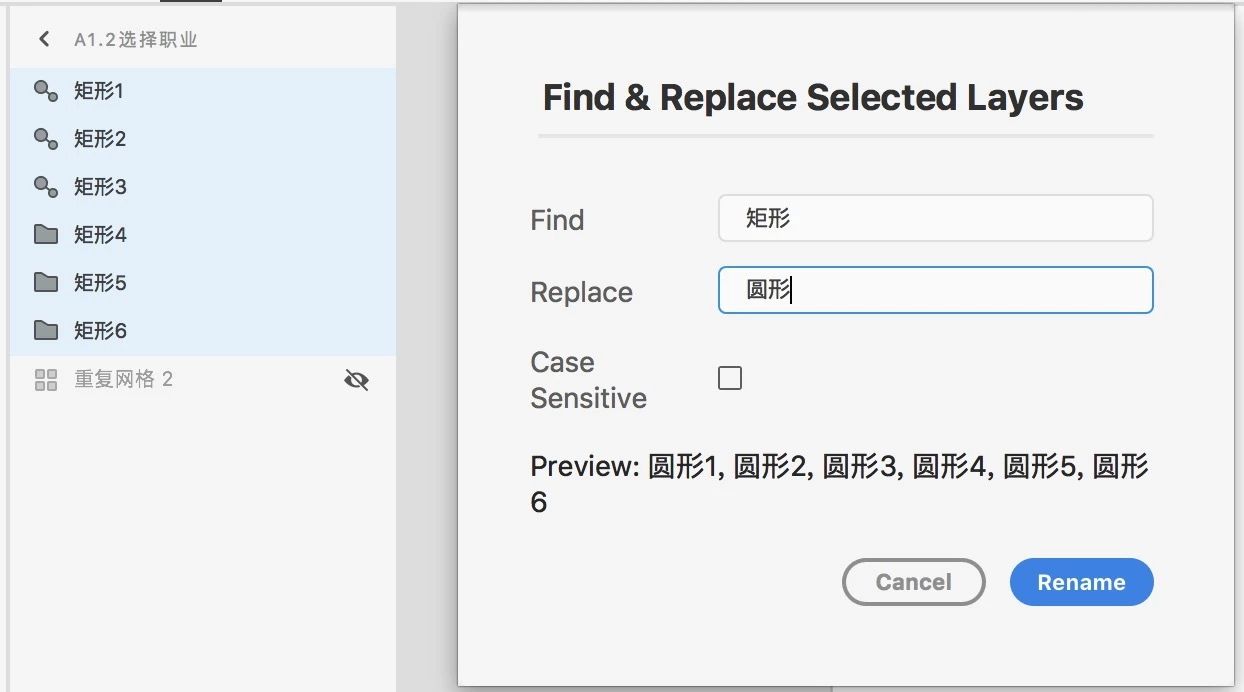Viewport: 1244px width, 692px height.
Task: Click the Rename button
Action: pyautogui.click(x=1082, y=582)
